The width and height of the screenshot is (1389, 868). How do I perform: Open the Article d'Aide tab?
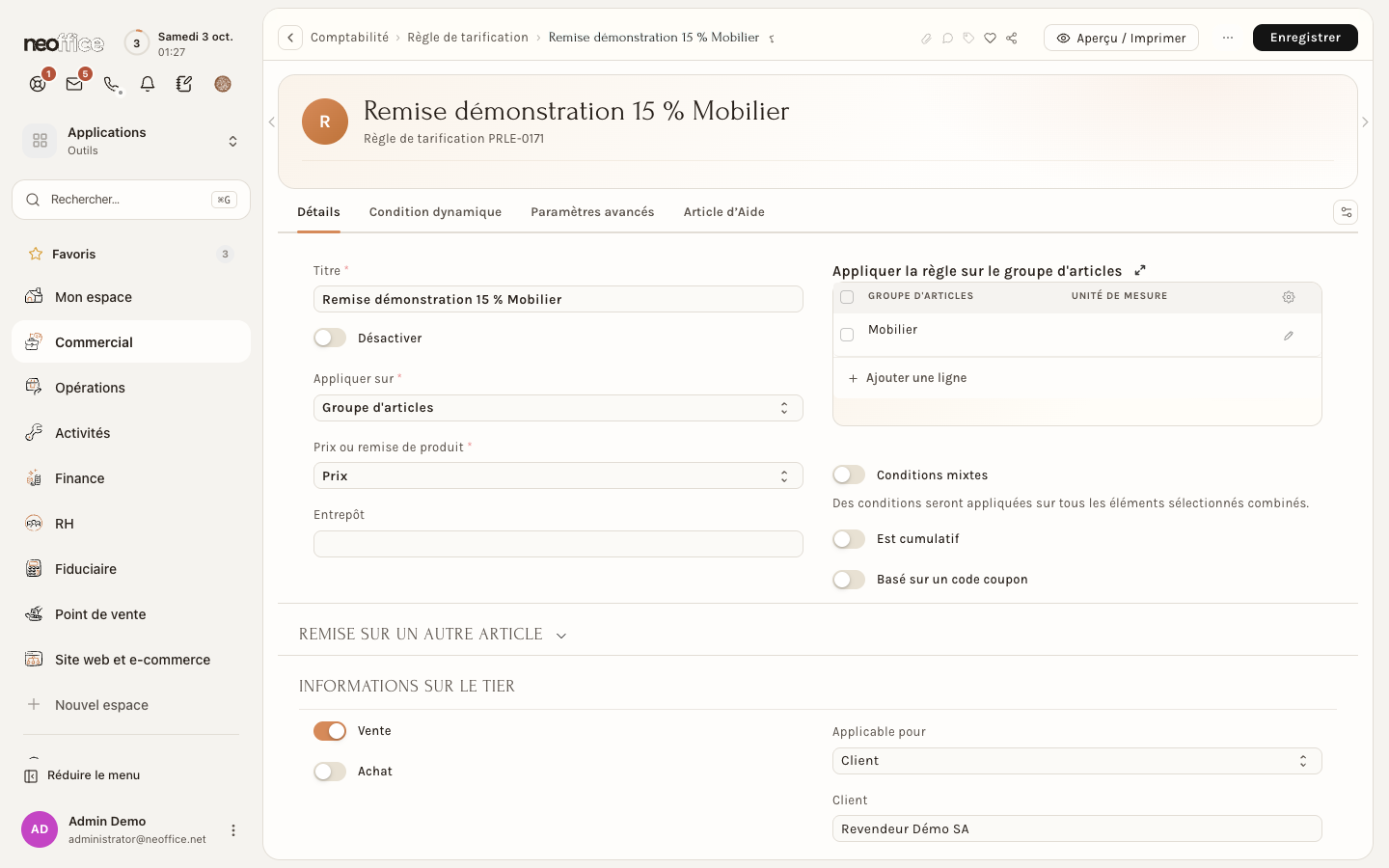724,212
